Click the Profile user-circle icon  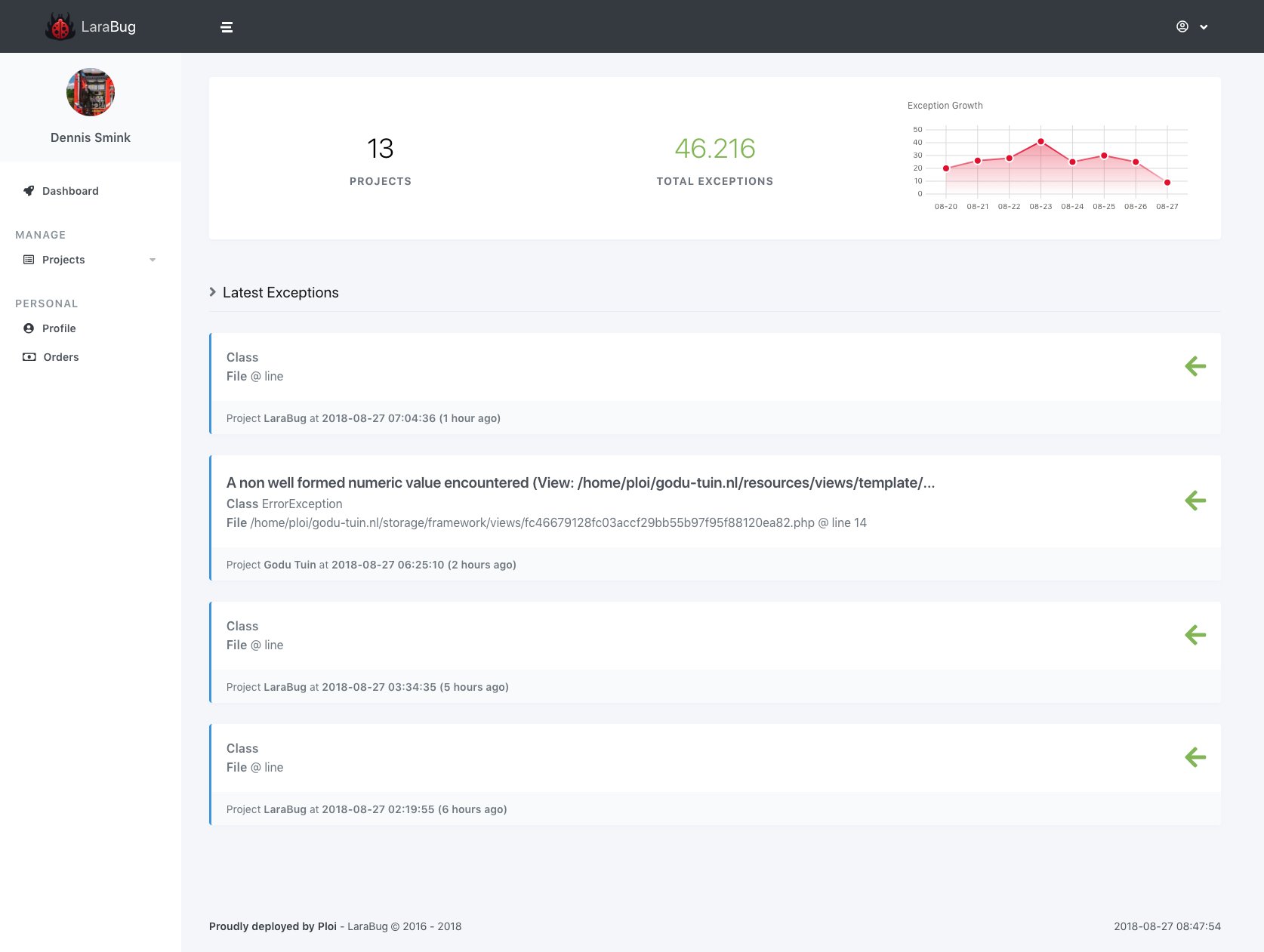click(29, 328)
